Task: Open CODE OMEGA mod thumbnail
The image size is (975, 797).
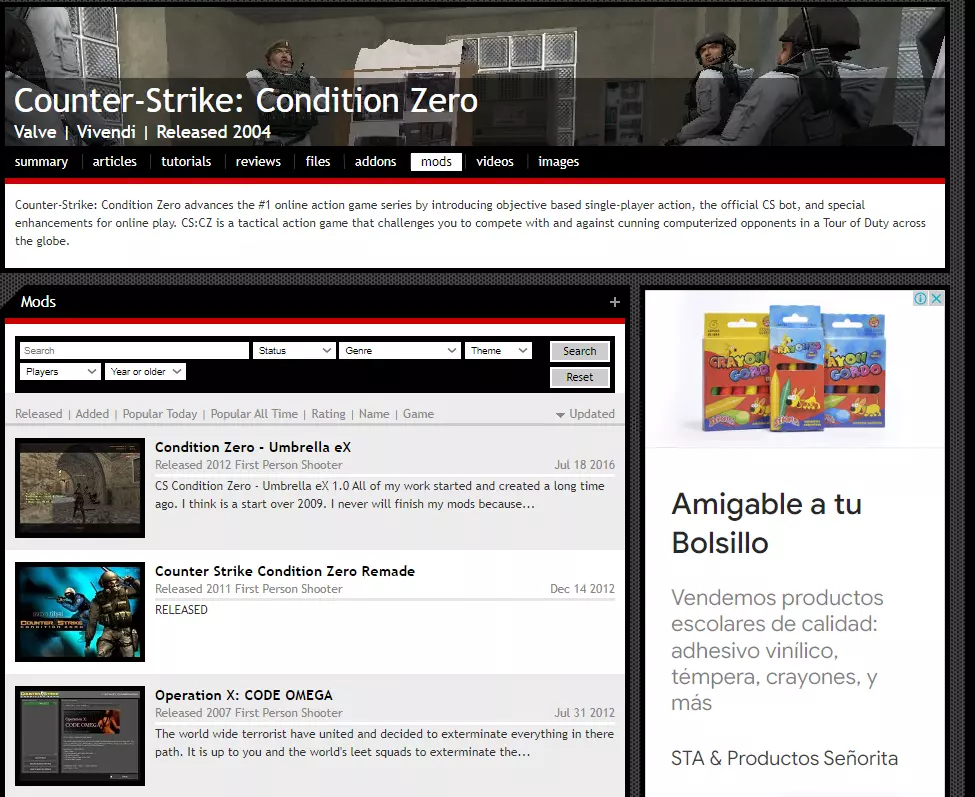Action: pyautogui.click(x=80, y=736)
